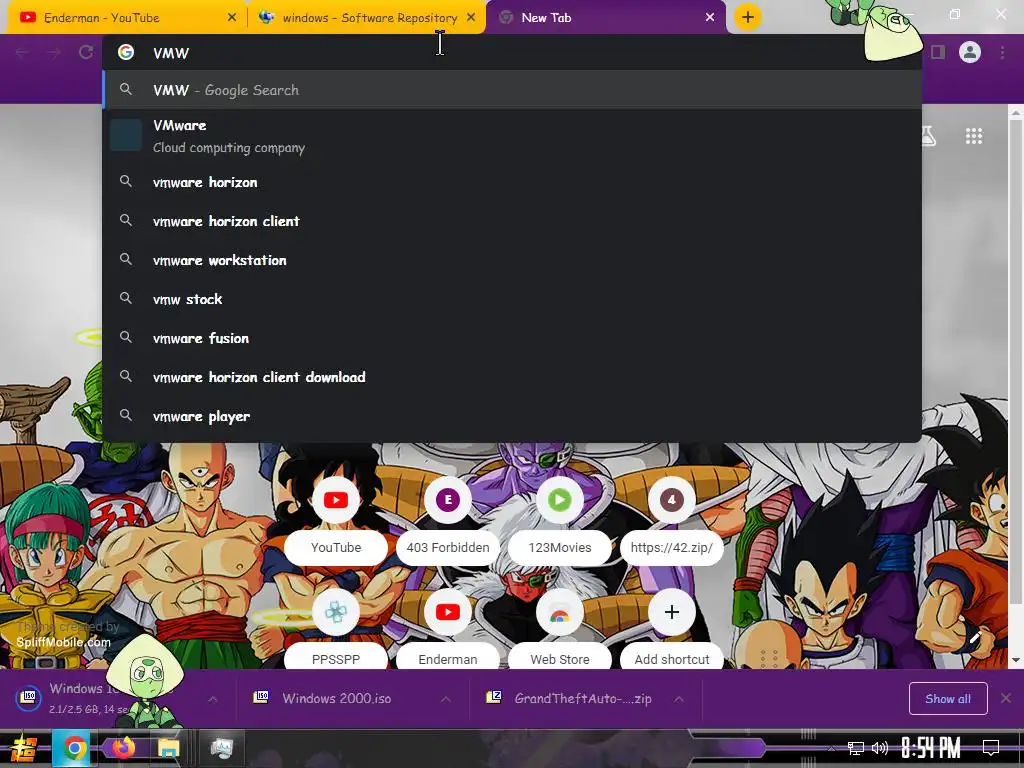
Task: Click the browser forward arrow
Action: (x=54, y=52)
